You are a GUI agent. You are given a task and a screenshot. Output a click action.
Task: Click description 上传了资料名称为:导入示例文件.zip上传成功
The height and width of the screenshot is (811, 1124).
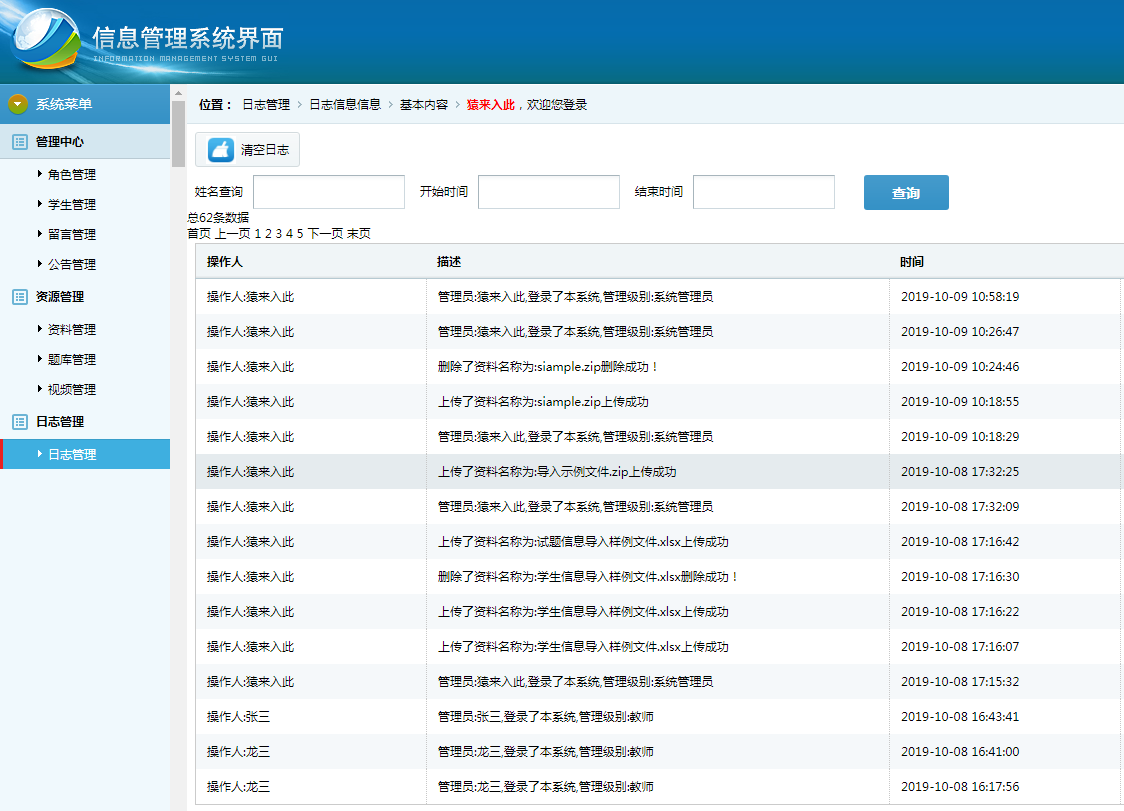pos(557,472)
